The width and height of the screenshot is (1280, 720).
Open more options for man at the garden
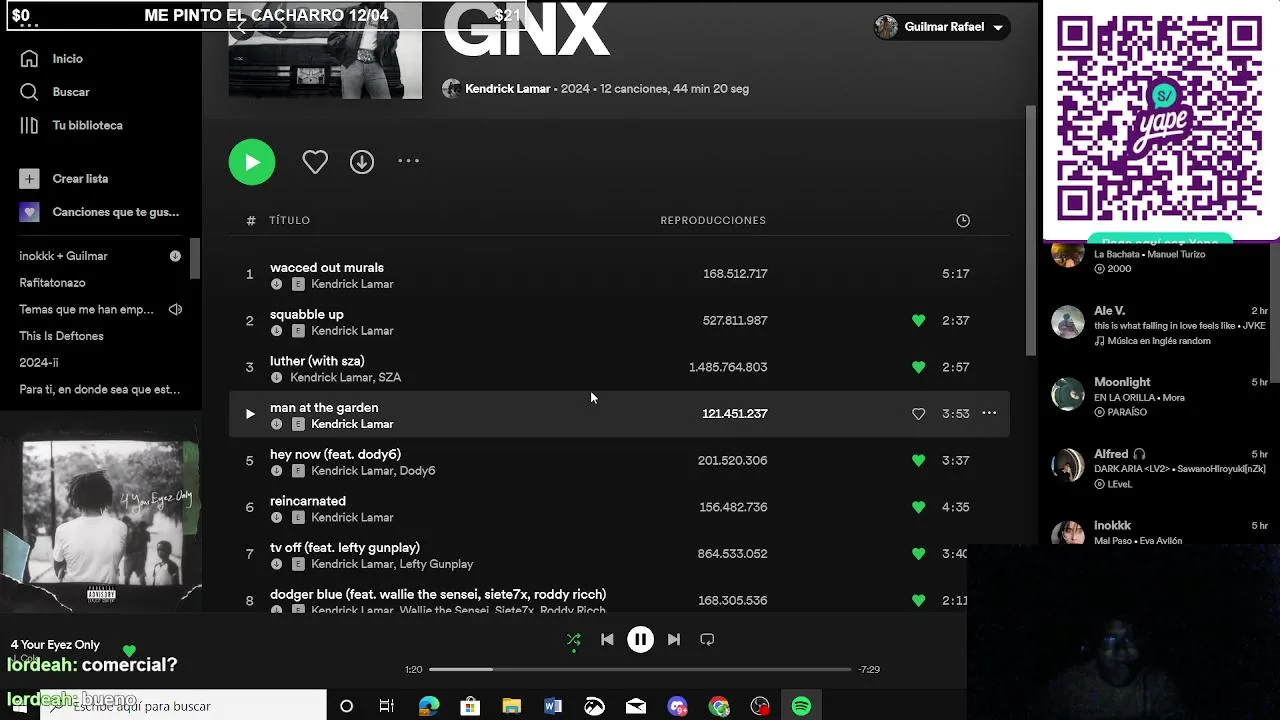[x=989, y=413]
